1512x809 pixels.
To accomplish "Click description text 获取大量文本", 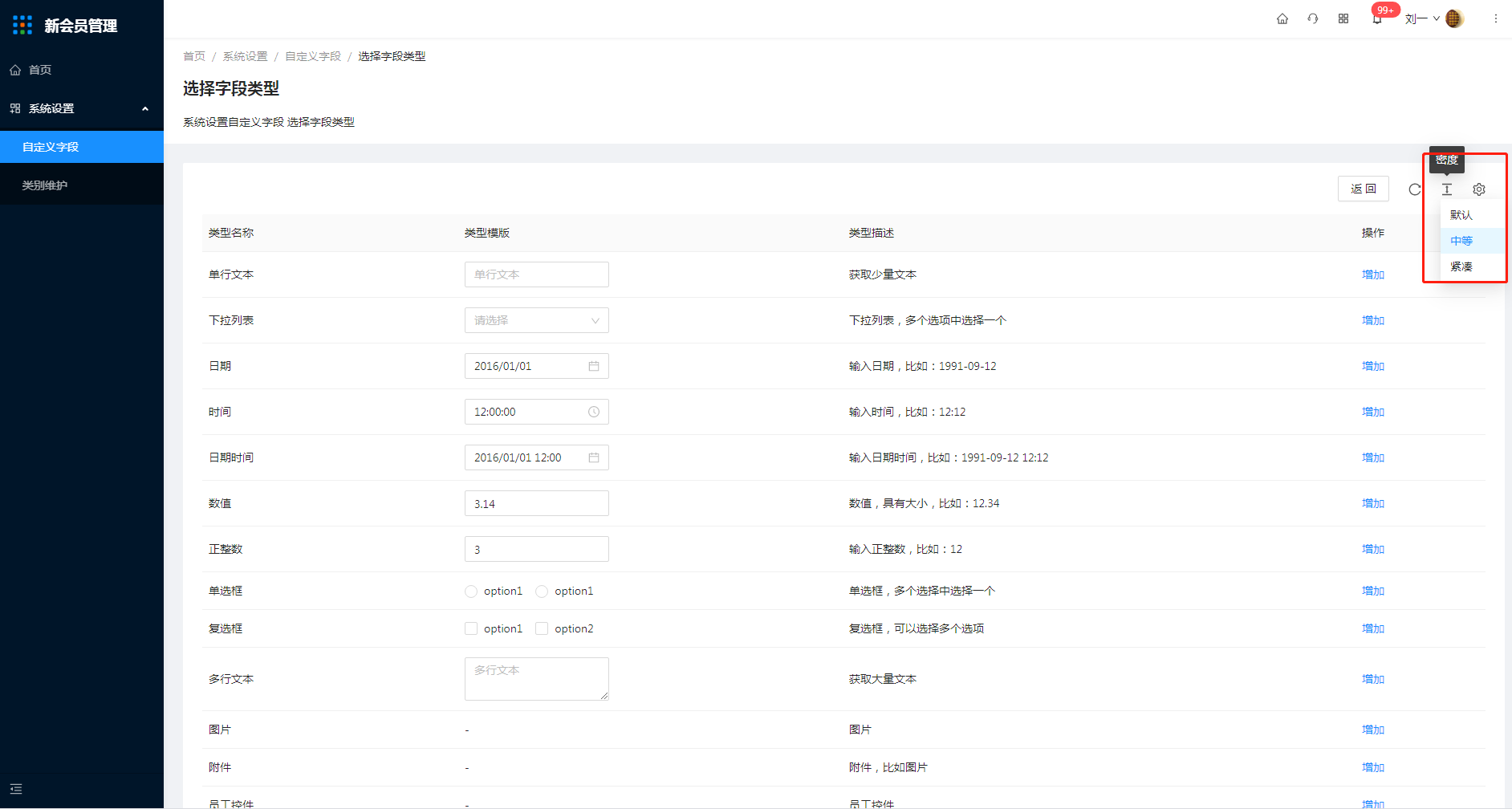I will click(883, 679).
